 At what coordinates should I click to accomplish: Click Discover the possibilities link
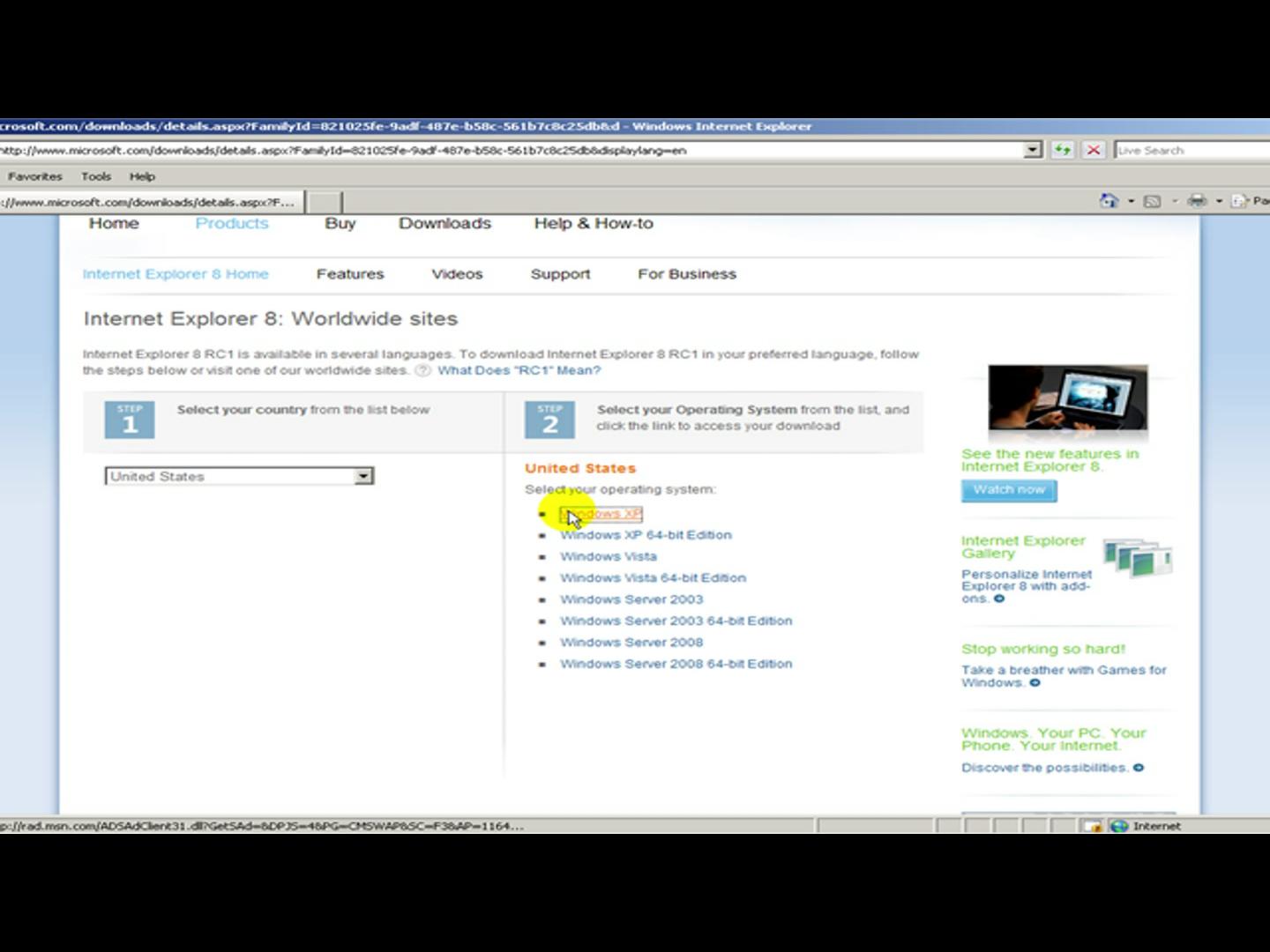(1044, 768)
